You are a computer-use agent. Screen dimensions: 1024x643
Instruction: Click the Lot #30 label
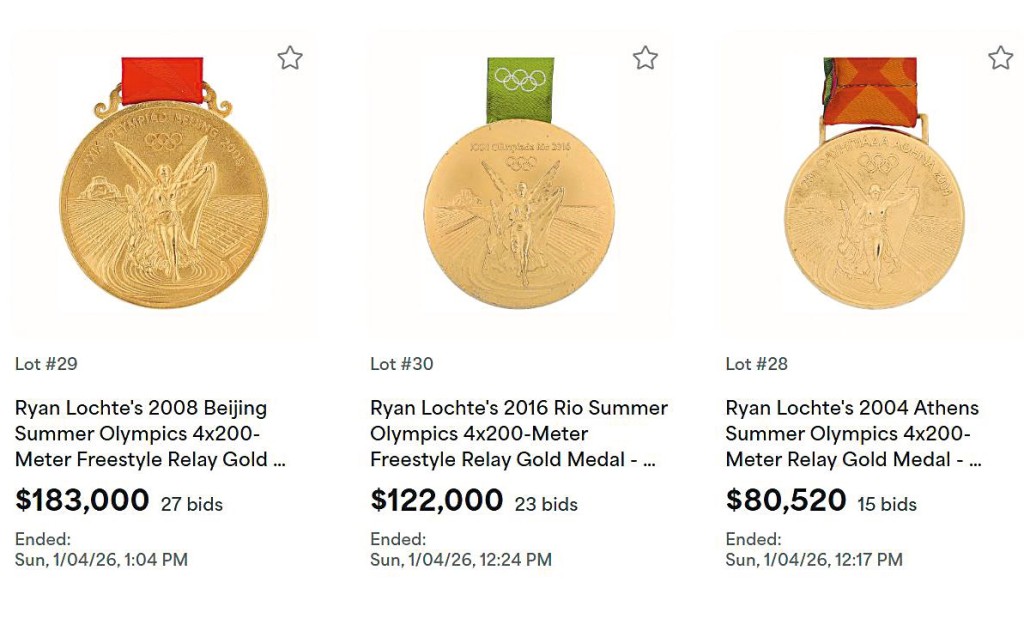402,364
